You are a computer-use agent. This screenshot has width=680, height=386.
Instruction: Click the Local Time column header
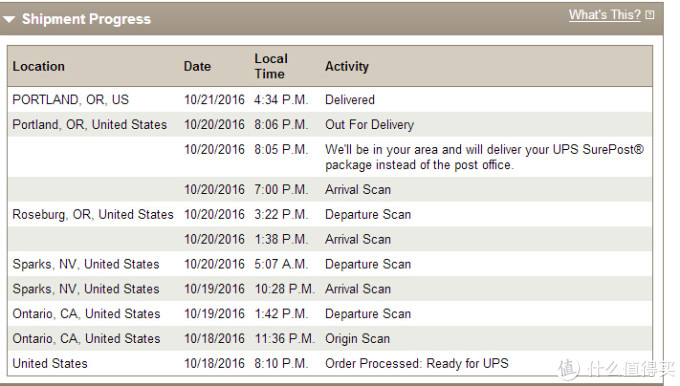(271, 66)
